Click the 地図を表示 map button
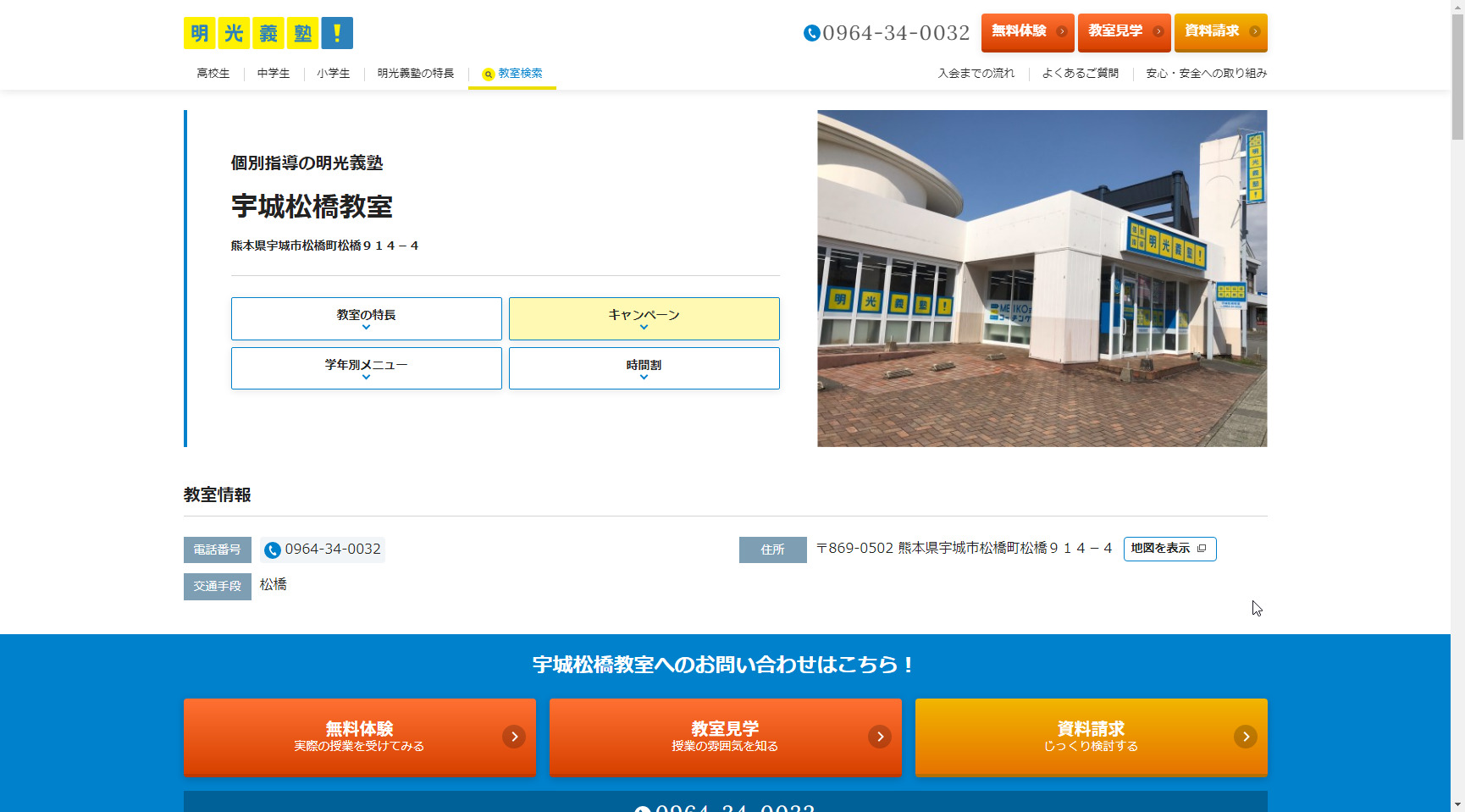The height and width of the screenshot is (812, 1465). (1170, 549)
